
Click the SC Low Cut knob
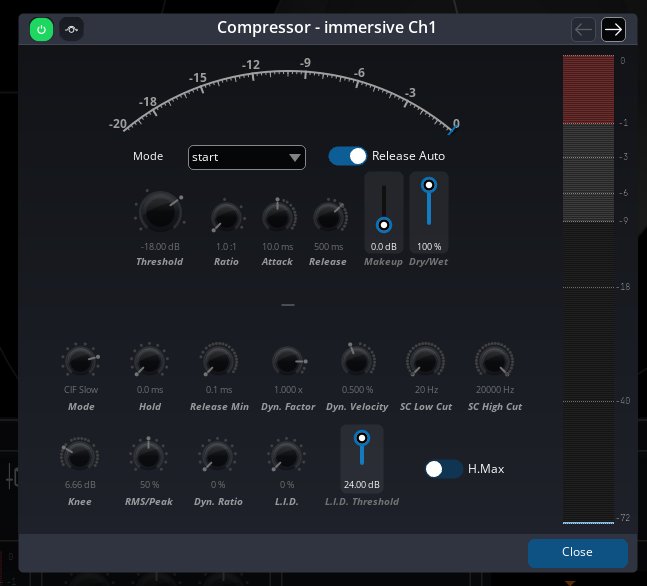tap(425, 362)
